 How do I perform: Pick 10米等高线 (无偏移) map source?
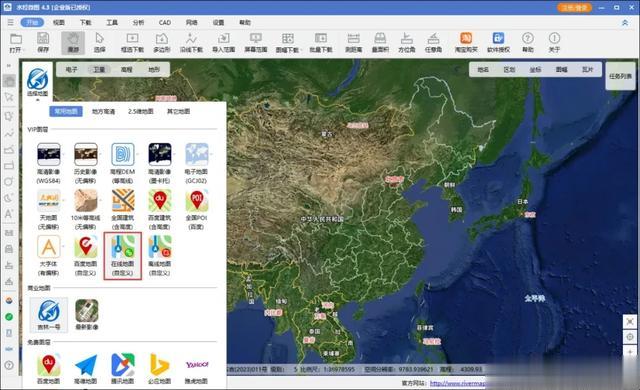(86, 209)
